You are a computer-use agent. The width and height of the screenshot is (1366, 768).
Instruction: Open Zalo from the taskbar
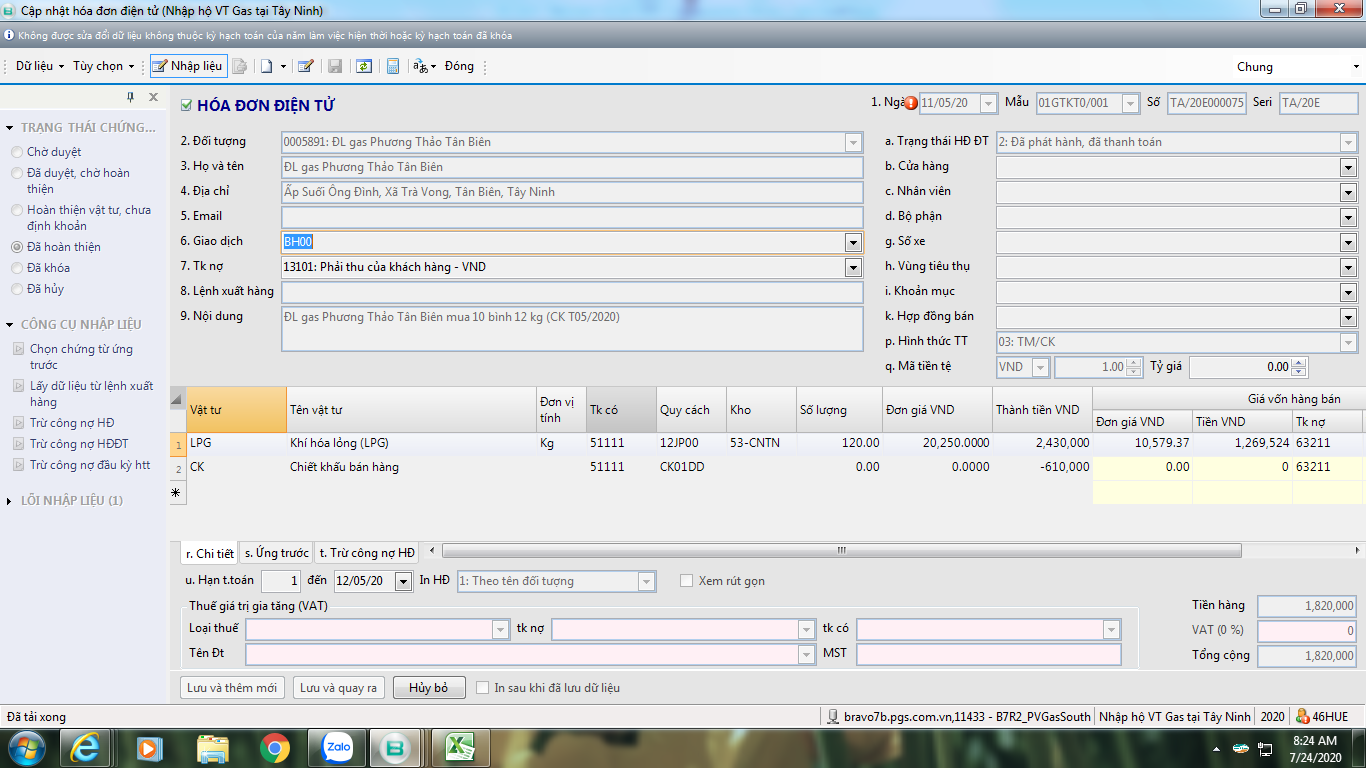[x=338, y=747]
